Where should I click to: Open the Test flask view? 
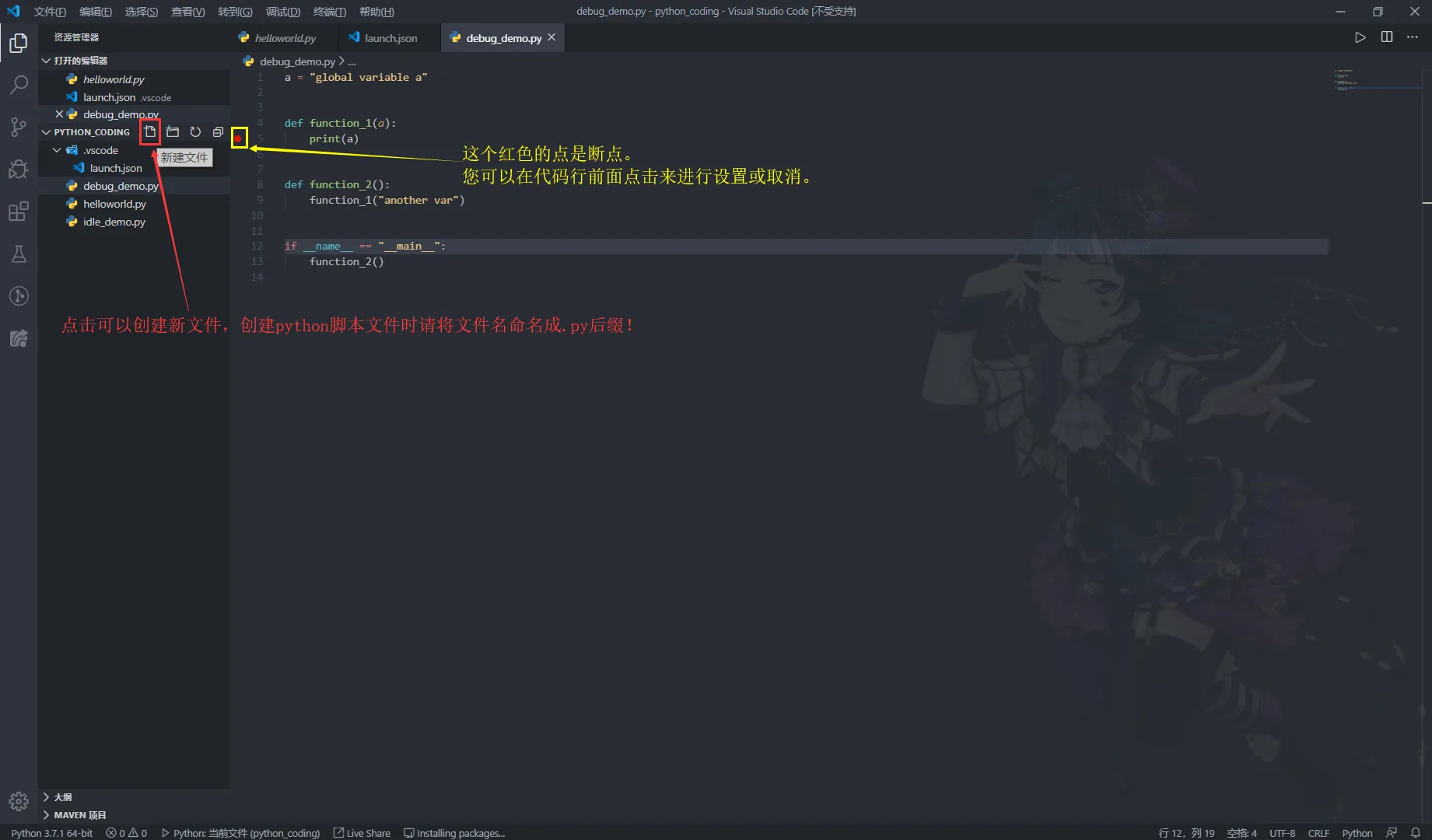tap(19, 254)
